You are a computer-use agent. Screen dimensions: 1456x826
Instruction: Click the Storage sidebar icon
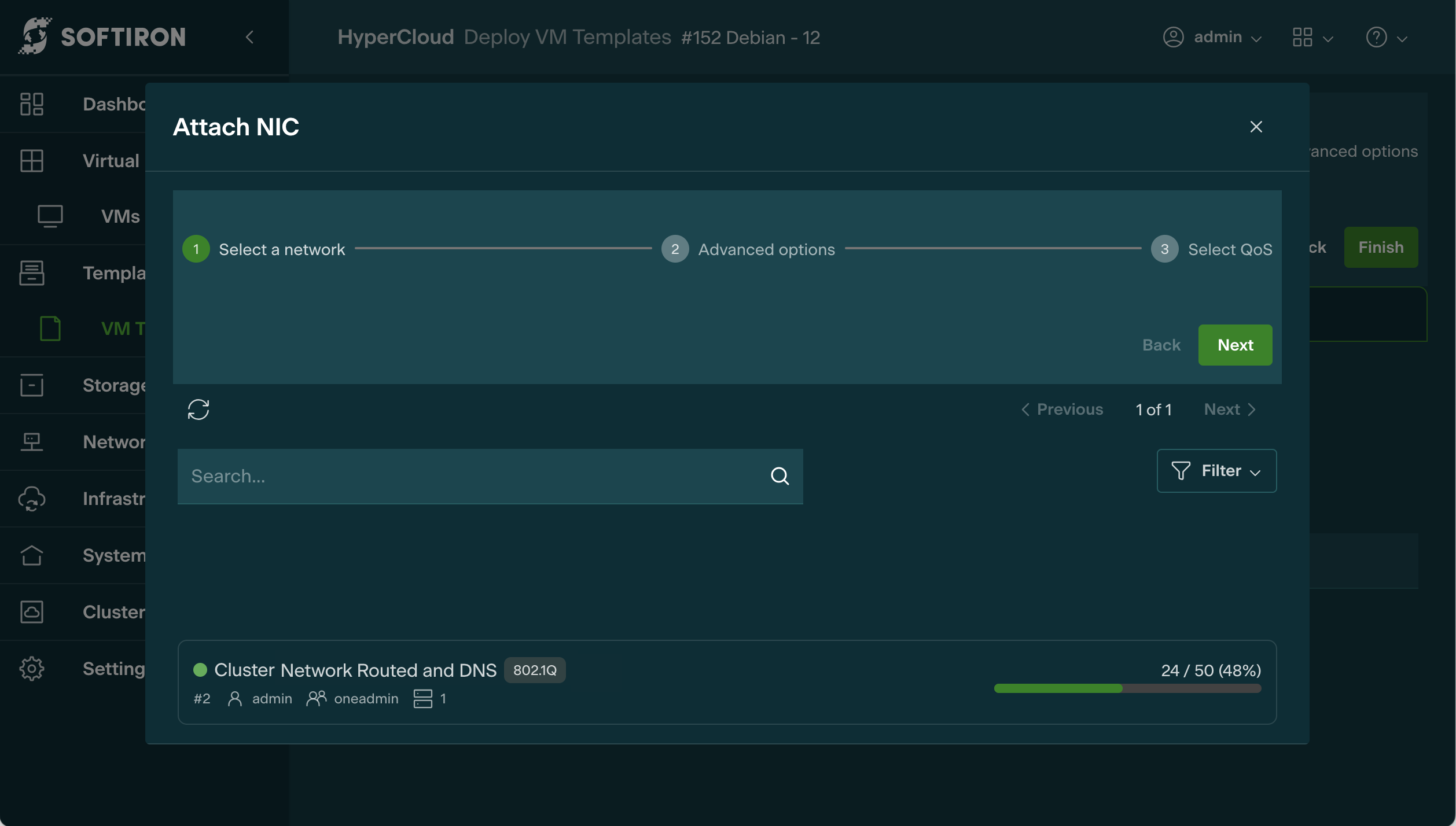pyautogui.click(x=32, y=385)
